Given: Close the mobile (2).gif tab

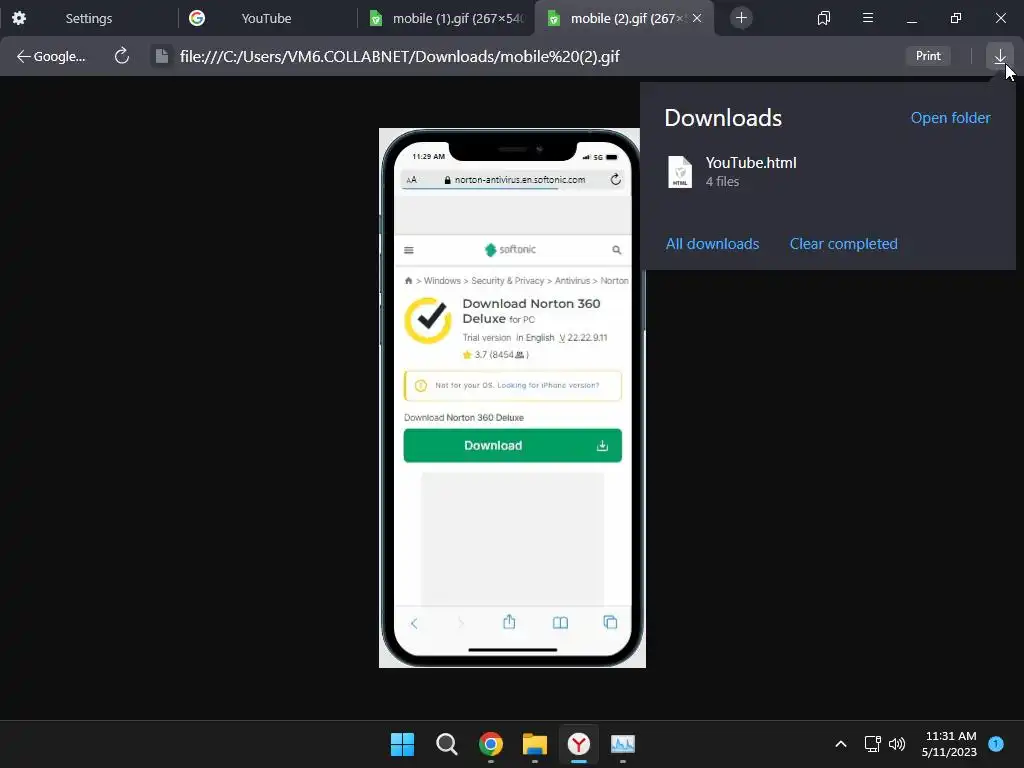Looking at the screenshot, I should 697,18.
